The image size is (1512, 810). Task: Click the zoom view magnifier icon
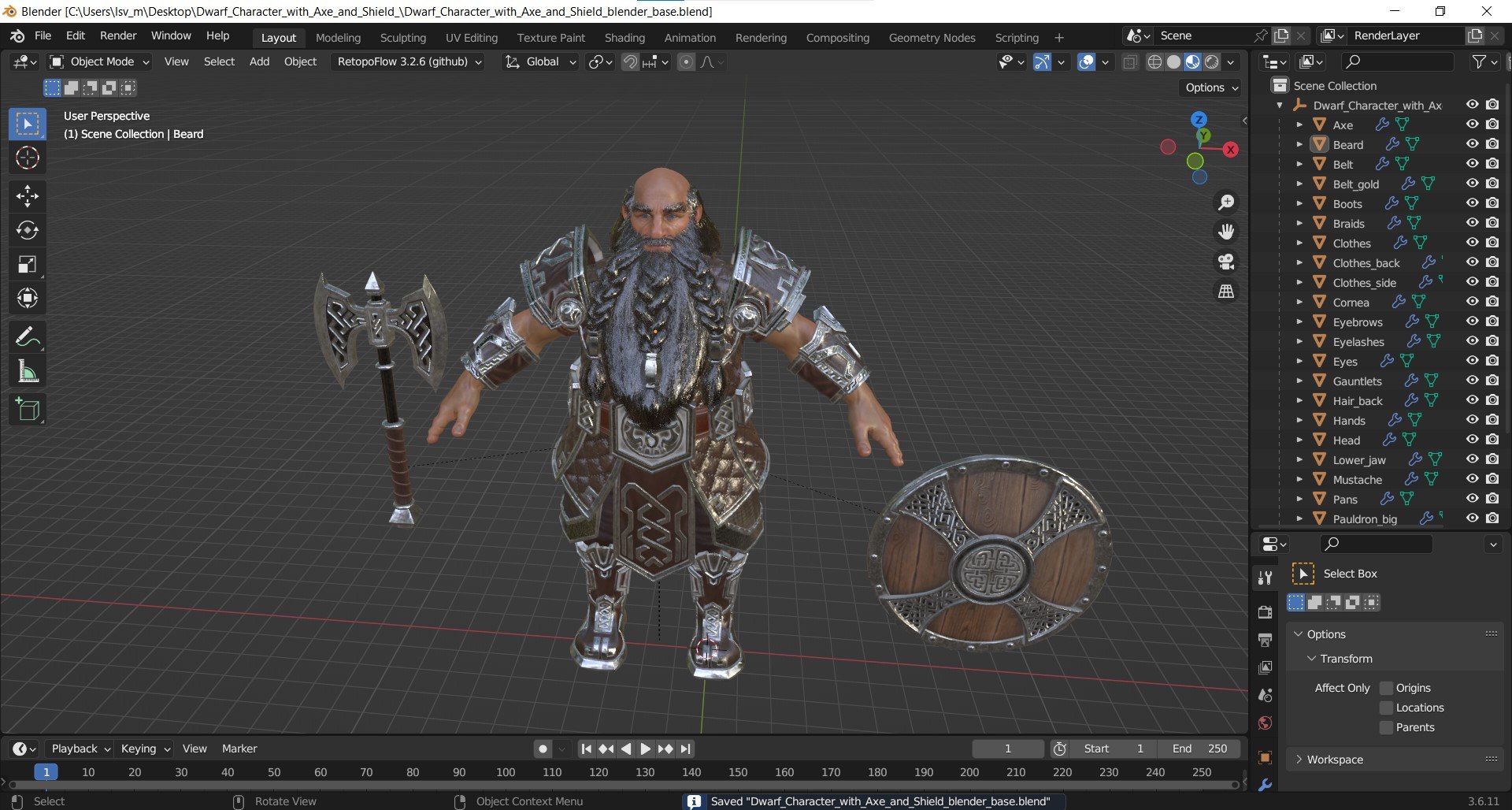click(x=1226, y=202)
